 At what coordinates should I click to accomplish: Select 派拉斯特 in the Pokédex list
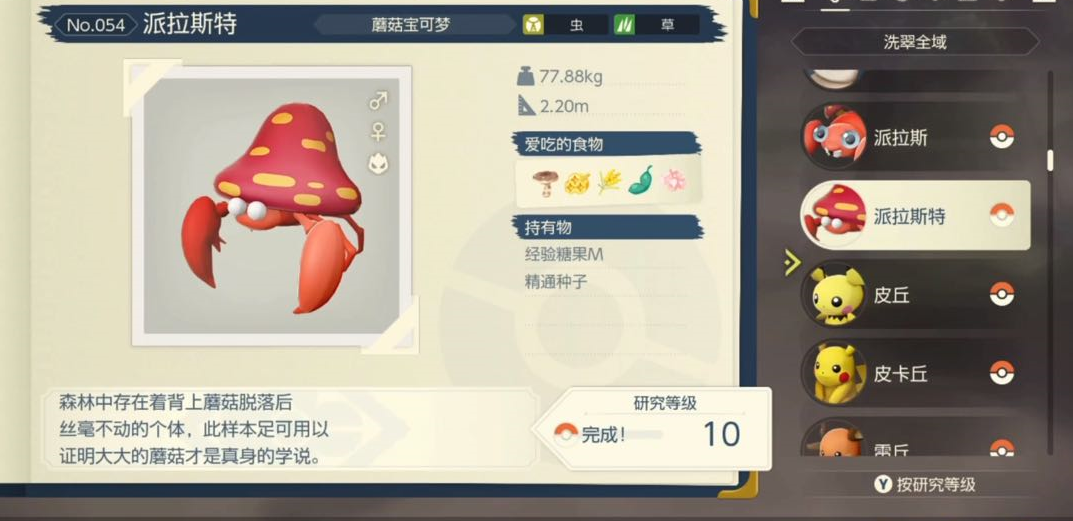(916, 216)
